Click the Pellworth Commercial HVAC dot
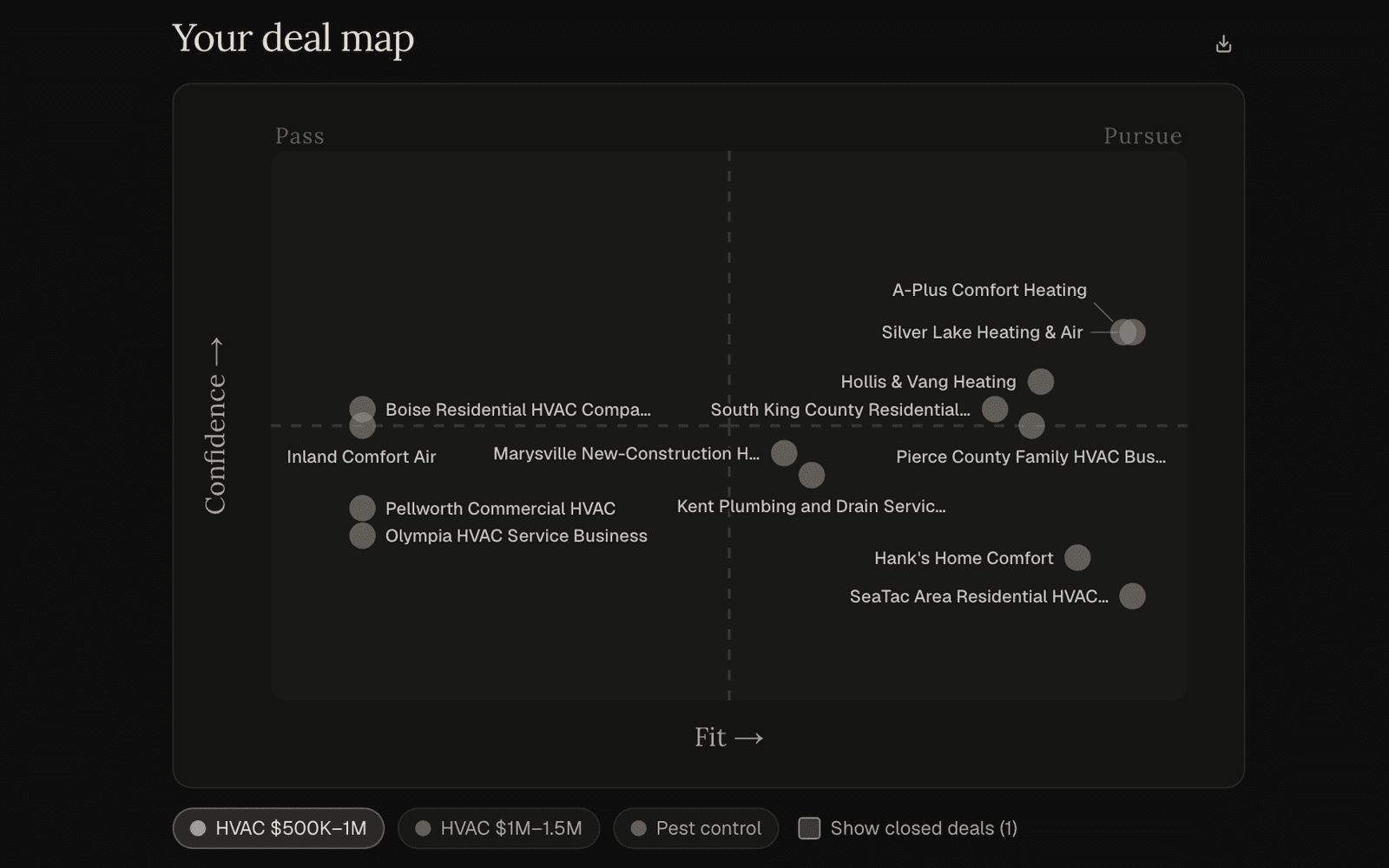The width and height of the screenshot is (1389, 868). pyautogui.click(x=362, y=508)
